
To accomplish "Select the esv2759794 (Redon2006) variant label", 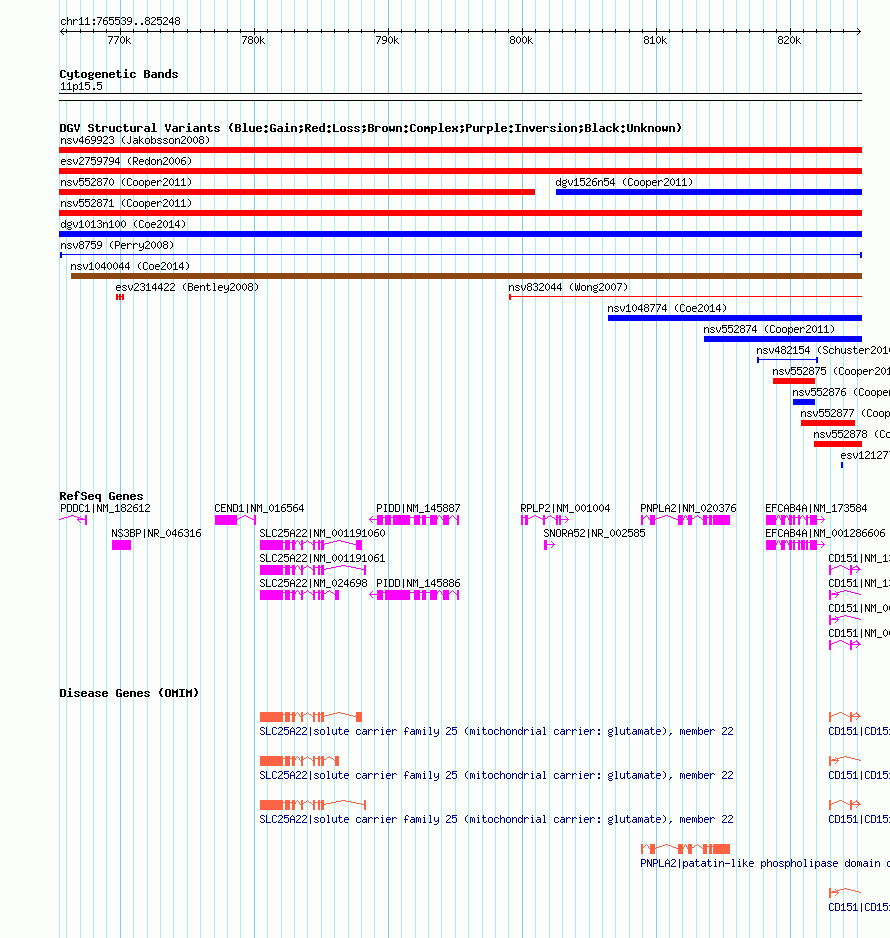I will coord(126,161).
